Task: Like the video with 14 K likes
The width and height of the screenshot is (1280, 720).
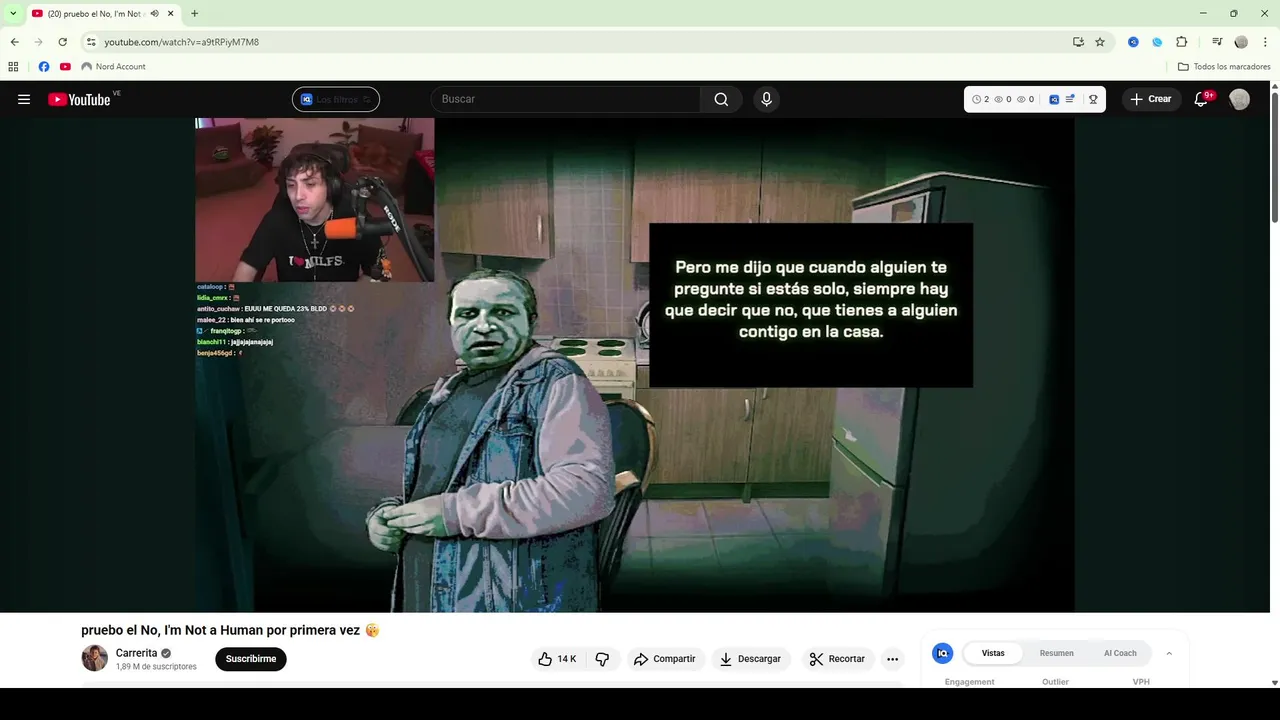Action: [559, 659]
